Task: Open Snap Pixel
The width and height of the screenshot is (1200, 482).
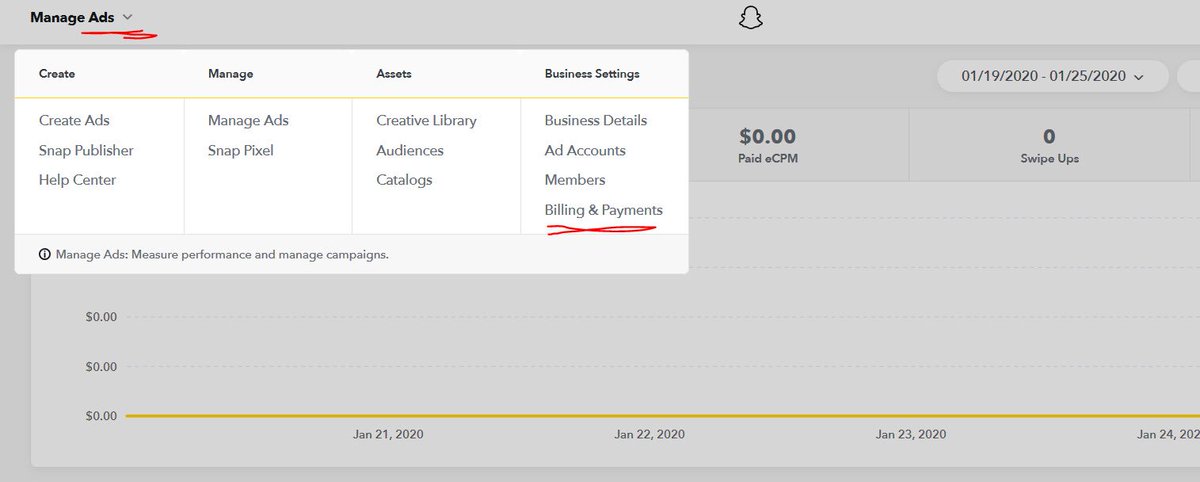Action: pos(240,150)
